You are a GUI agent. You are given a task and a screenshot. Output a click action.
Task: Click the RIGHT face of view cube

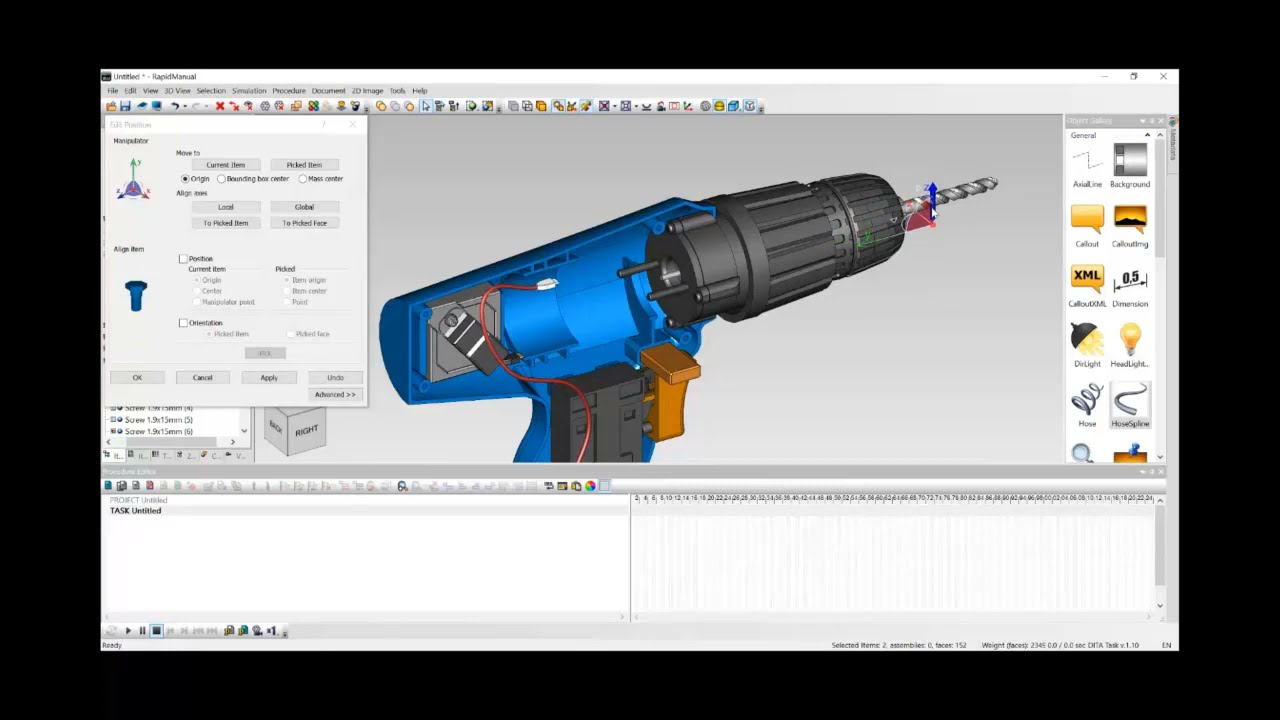pos(306,431)
